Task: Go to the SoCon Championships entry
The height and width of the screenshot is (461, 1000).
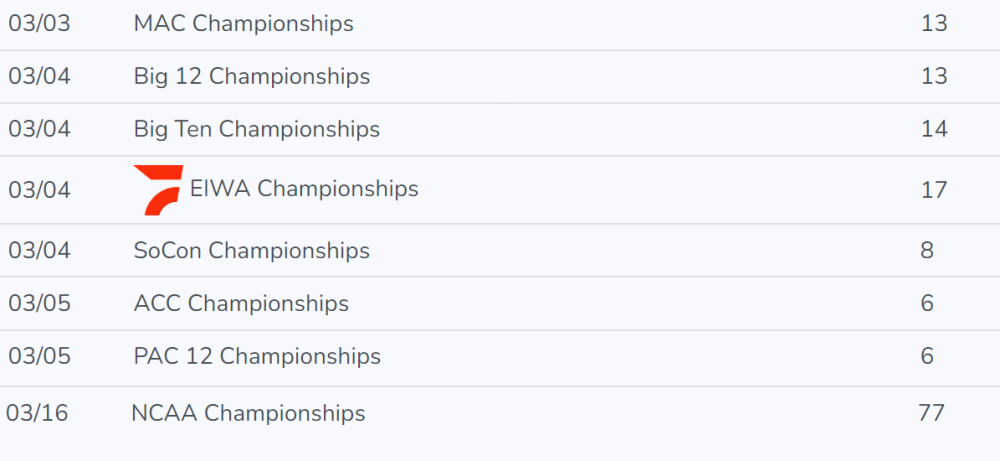Action: coord(252,251)
